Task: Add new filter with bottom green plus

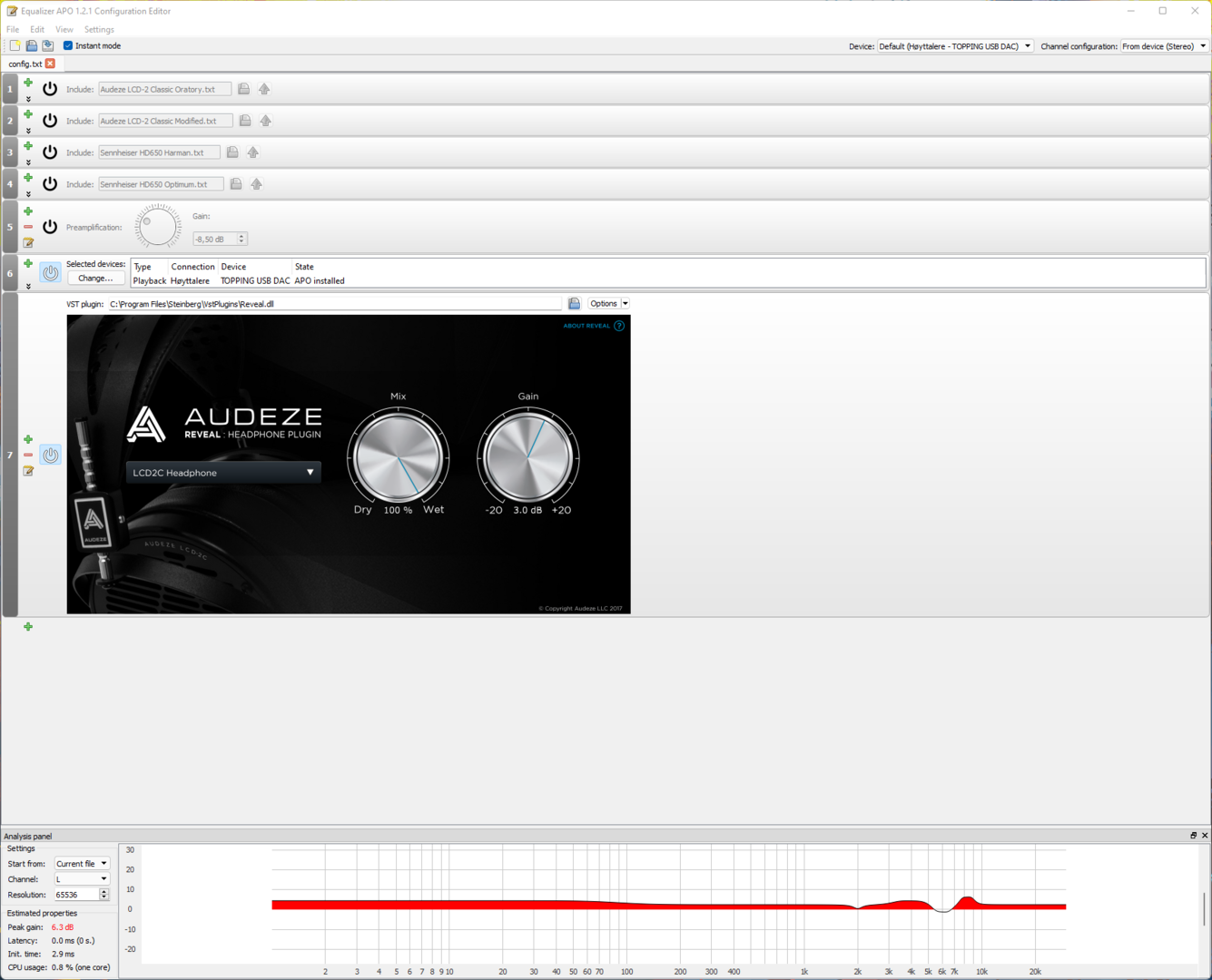Action: pyautogui.click(x=28, y=627)
